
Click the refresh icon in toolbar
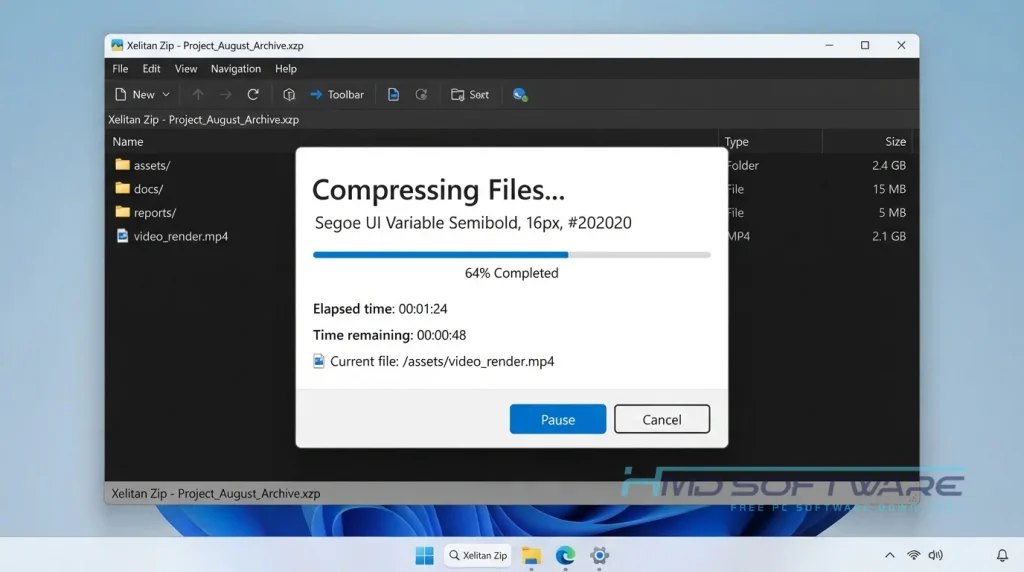tap(253, 95)
